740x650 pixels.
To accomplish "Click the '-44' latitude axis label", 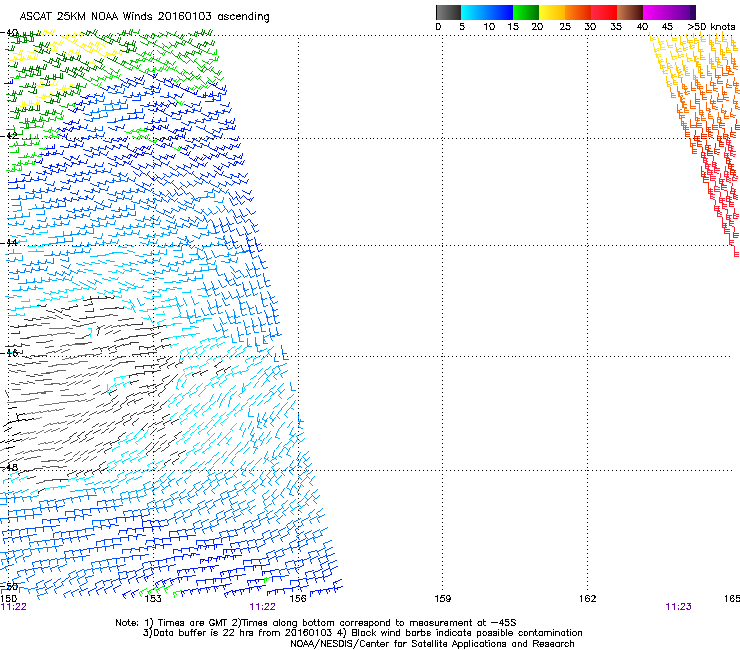I will pyautogui.click(x=9, y=243).
